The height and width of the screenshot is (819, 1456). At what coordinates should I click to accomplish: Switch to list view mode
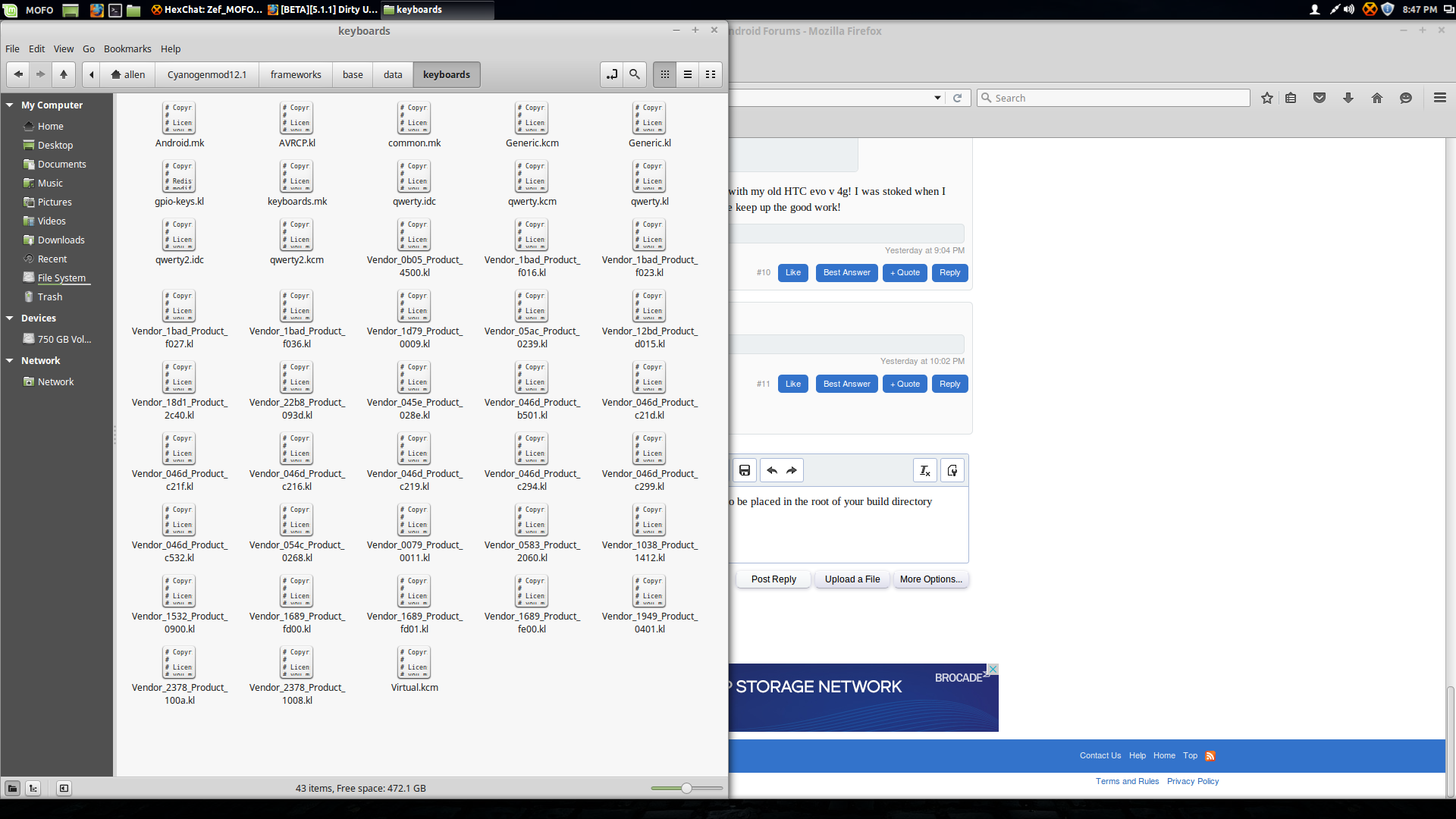(x=688, y=74)
